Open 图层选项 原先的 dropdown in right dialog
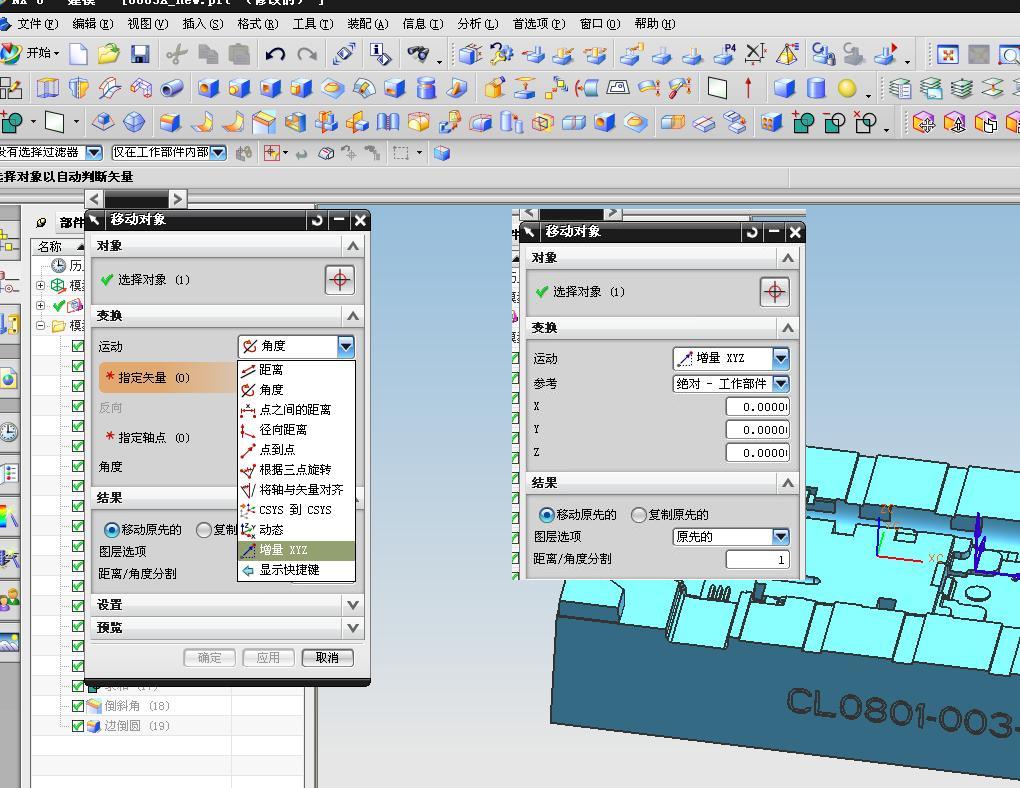Screen dimensions: 1020x788 (781, 537)
